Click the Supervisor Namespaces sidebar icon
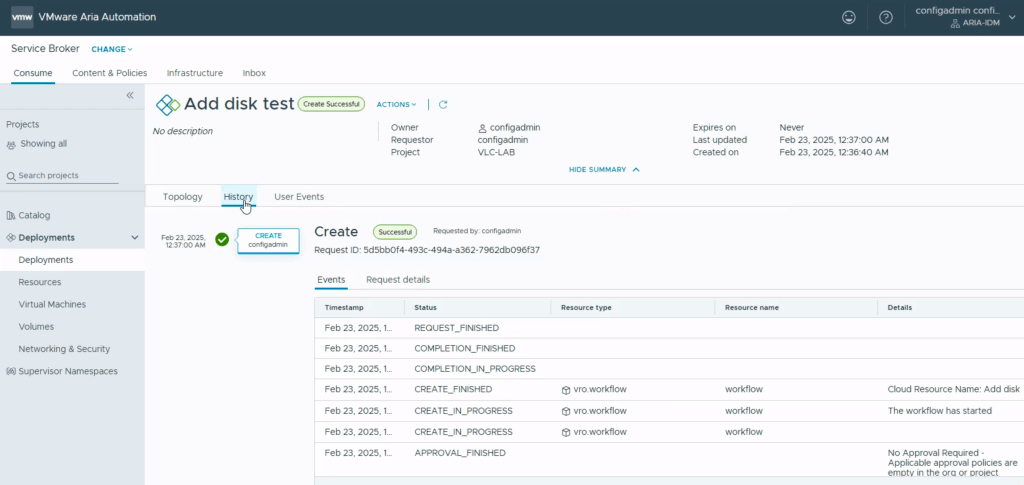 11,371
